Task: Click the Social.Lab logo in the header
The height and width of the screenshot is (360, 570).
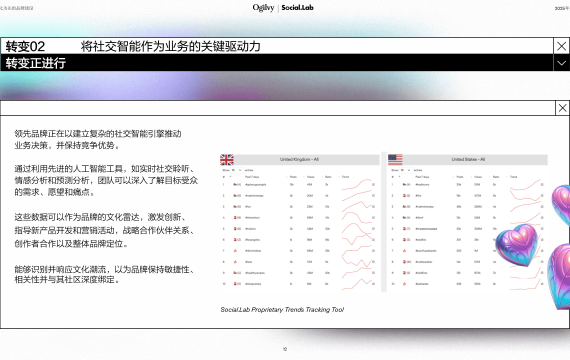Action: pyautogui.click(x=297, y=8)
